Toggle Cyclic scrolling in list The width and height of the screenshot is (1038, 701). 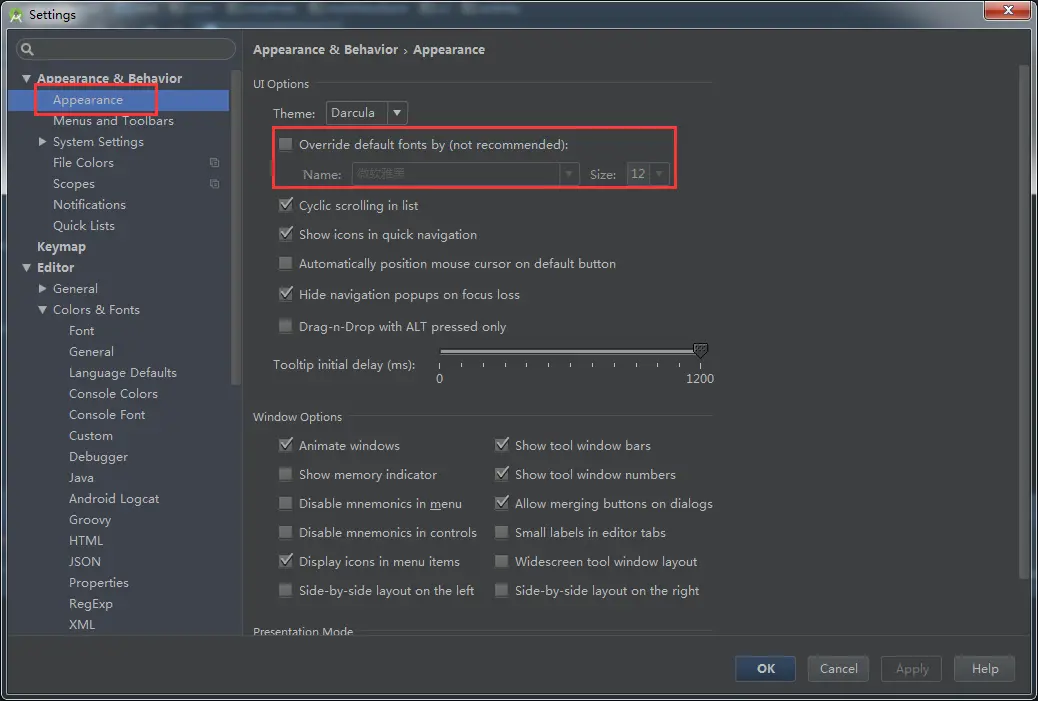[285, 205]
